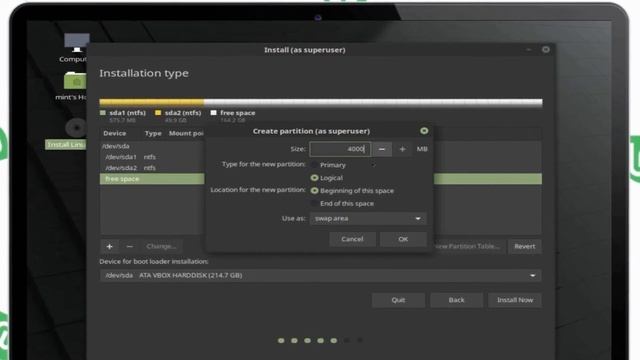Click sda2 (ntfs) legend label
The image size is (640, 360).
click(x=183, y=113)
